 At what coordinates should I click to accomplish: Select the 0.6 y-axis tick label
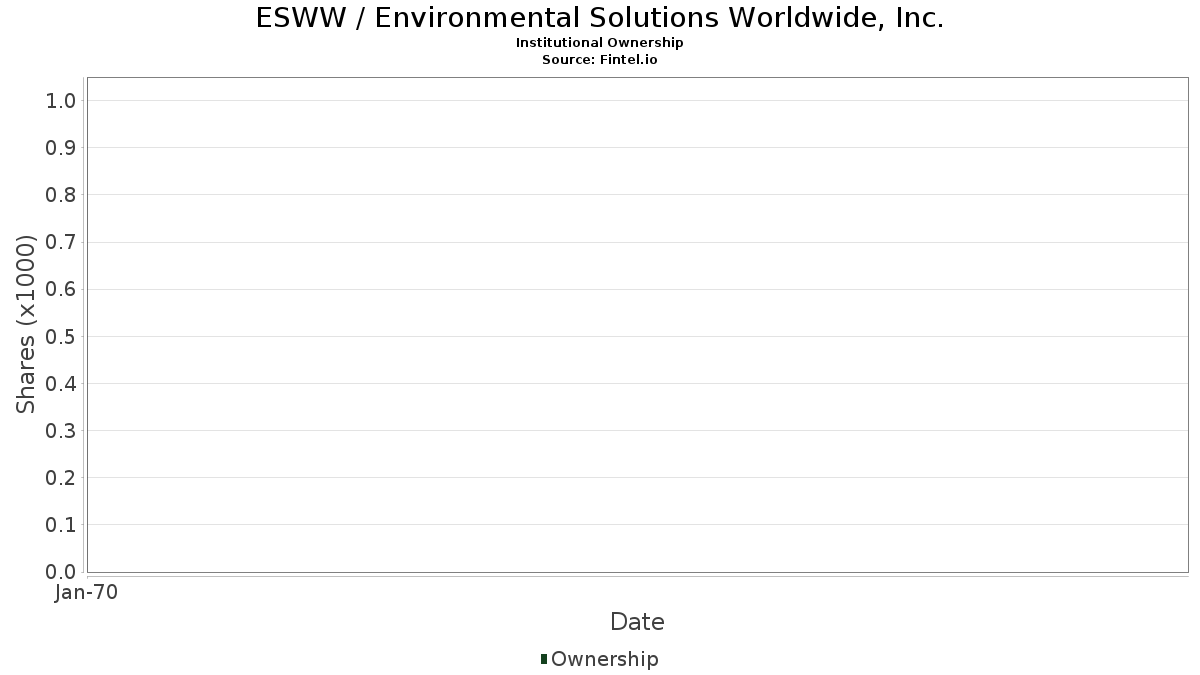click(60, 289)
